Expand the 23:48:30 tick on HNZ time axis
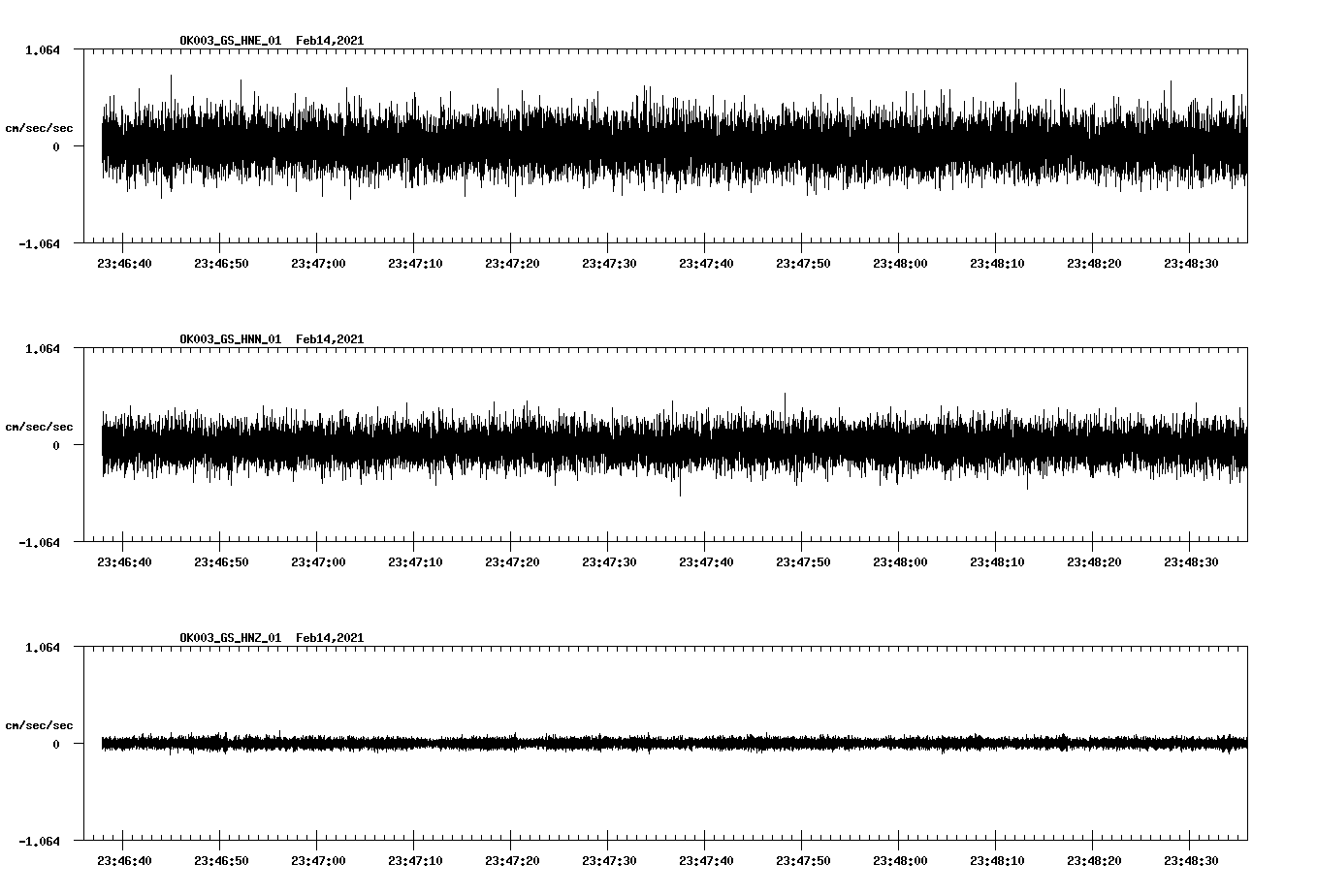Image resolution: width=1317 pixels, height=896 pixels. 1191,857
